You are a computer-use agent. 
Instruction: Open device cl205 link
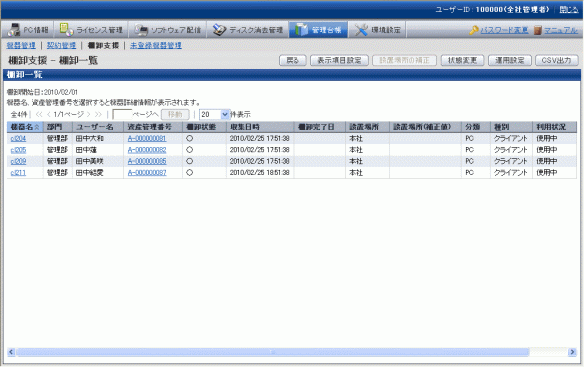(x=18, y=150)
